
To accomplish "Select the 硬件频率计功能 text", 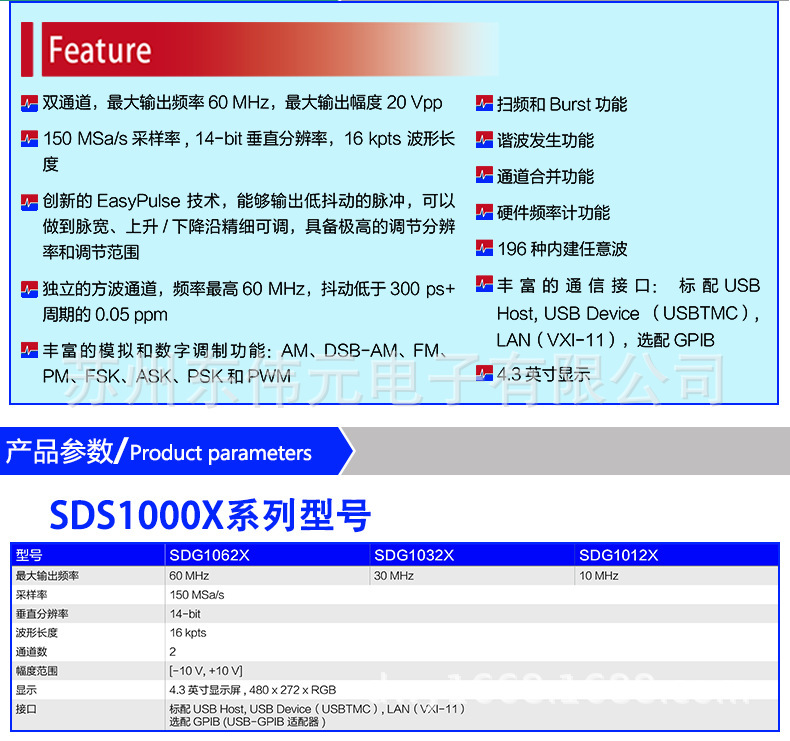I will (554, 213).
